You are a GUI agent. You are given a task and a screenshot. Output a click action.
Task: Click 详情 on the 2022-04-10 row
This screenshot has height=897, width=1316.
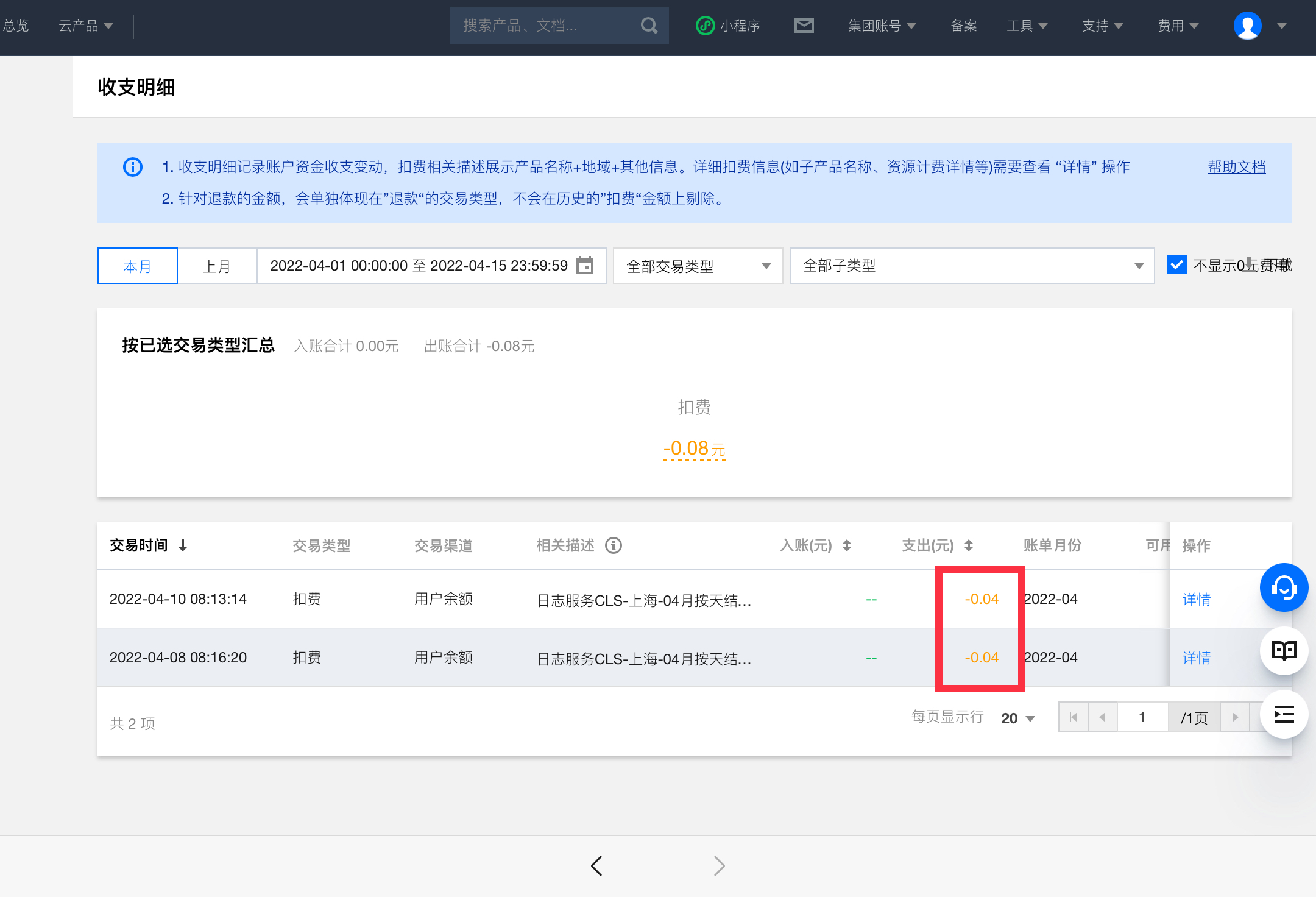(x=1195, y=599)
